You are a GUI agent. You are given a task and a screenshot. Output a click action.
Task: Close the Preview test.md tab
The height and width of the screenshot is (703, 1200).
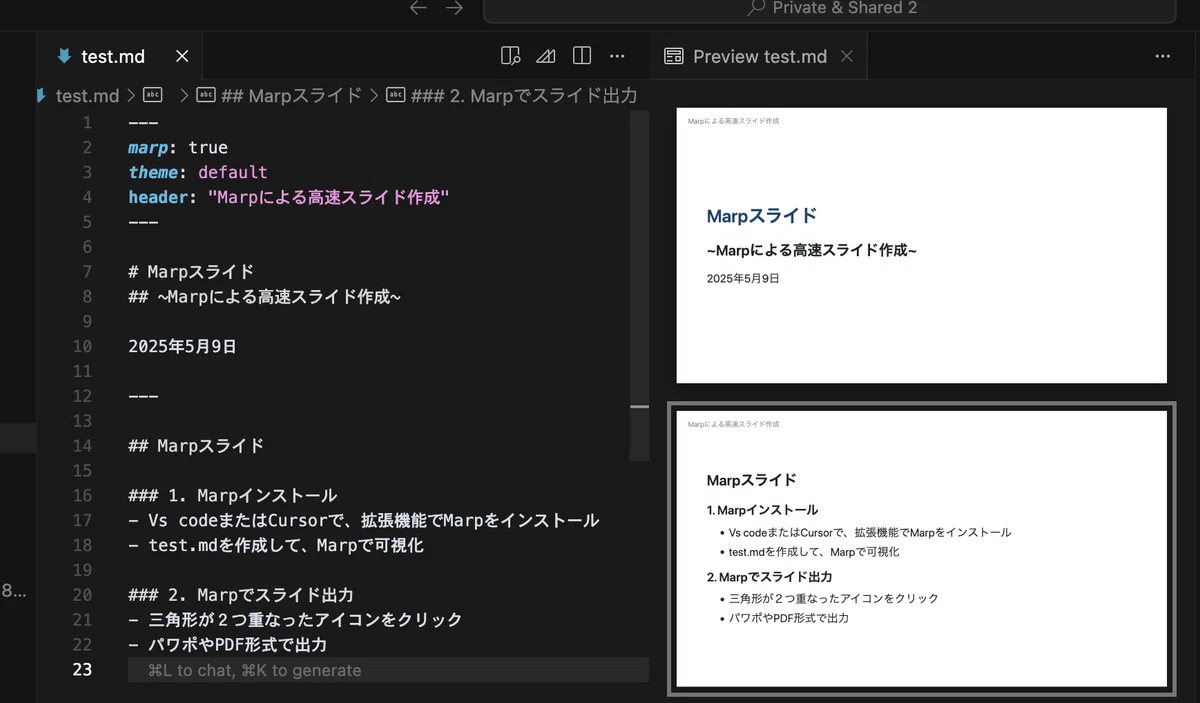[x=846, y=56]
